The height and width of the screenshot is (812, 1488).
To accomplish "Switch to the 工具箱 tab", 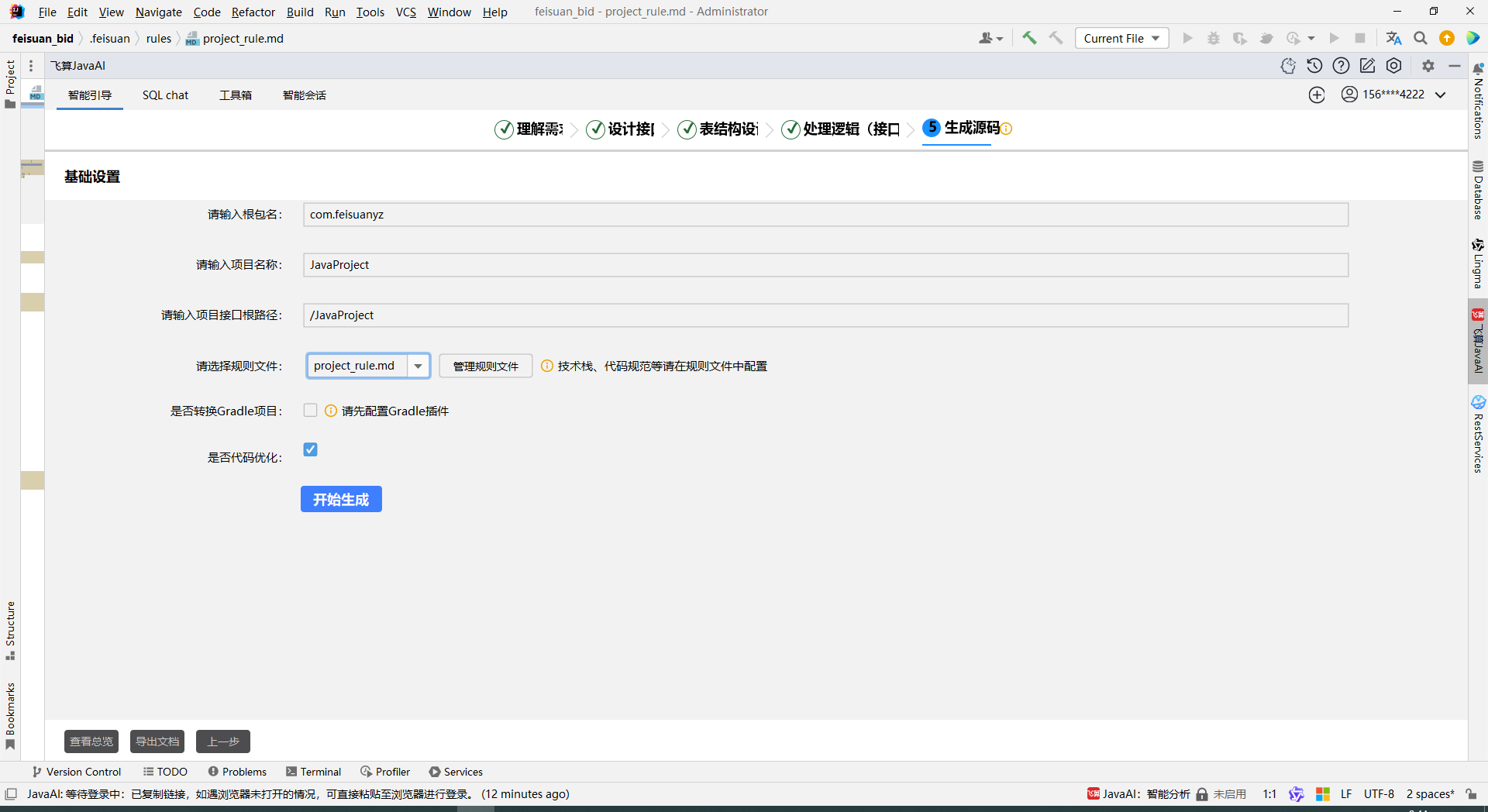I will tap(236, 95).
